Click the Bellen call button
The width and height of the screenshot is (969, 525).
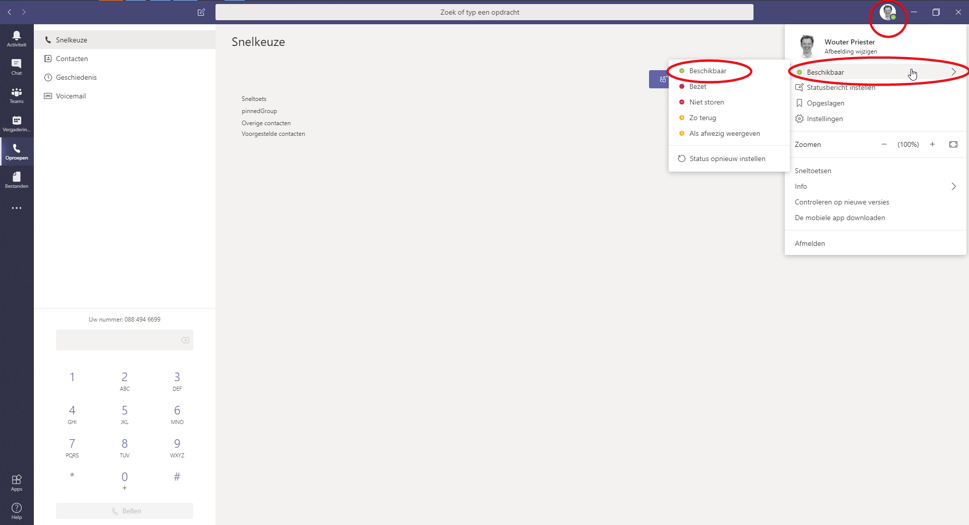coord(124,511)
